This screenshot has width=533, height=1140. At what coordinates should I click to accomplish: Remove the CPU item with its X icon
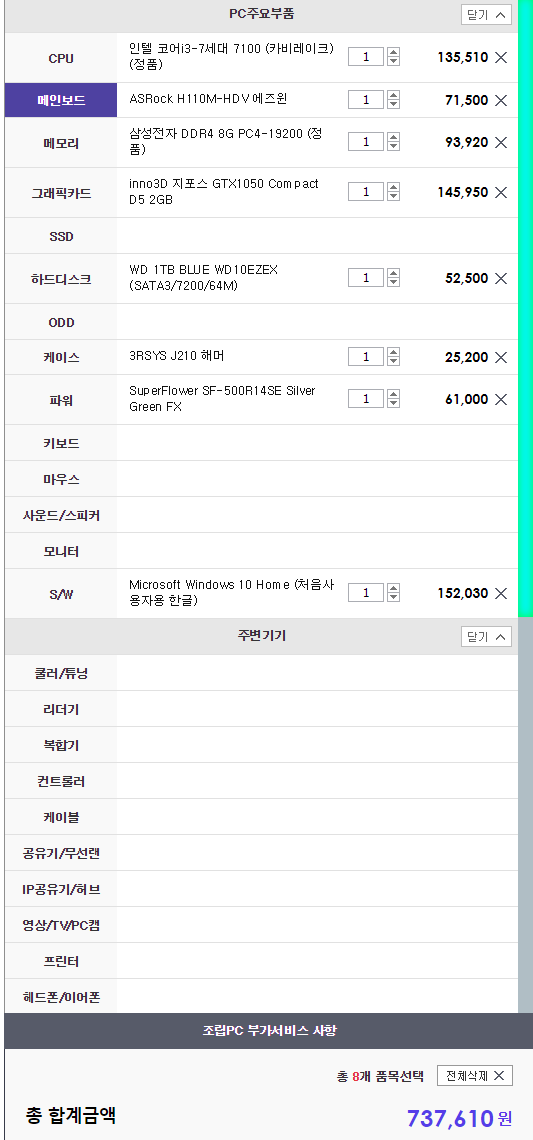tap(501, 57)
